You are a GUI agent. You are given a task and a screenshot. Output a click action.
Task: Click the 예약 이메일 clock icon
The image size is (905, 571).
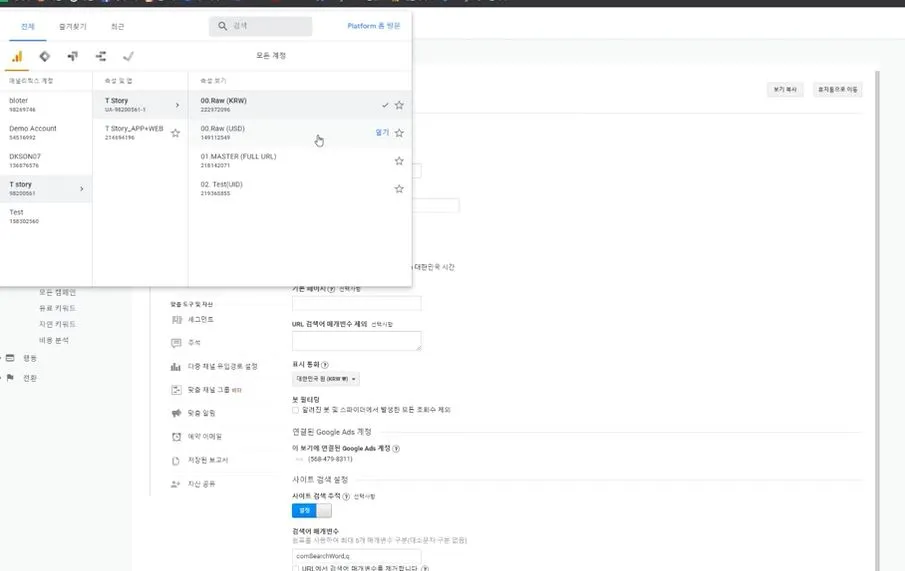point(176,437)
